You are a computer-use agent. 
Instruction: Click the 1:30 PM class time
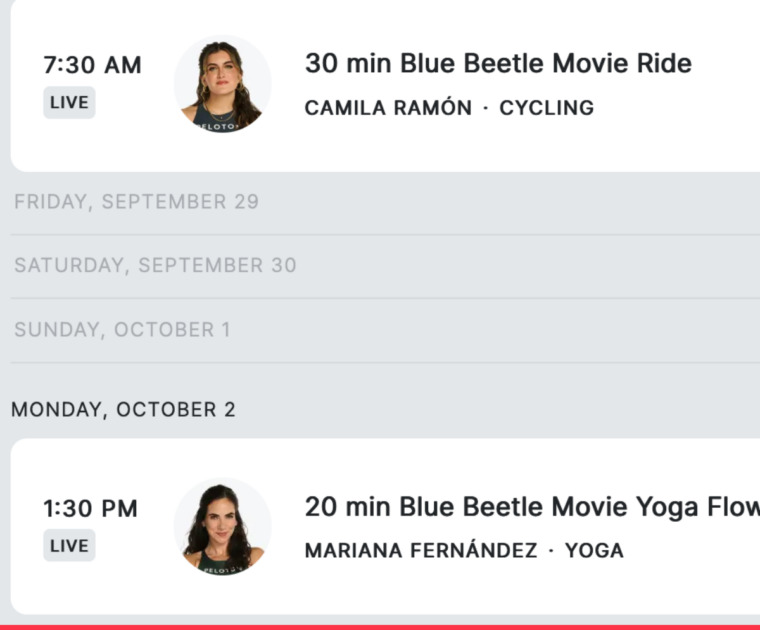point(90,509)
